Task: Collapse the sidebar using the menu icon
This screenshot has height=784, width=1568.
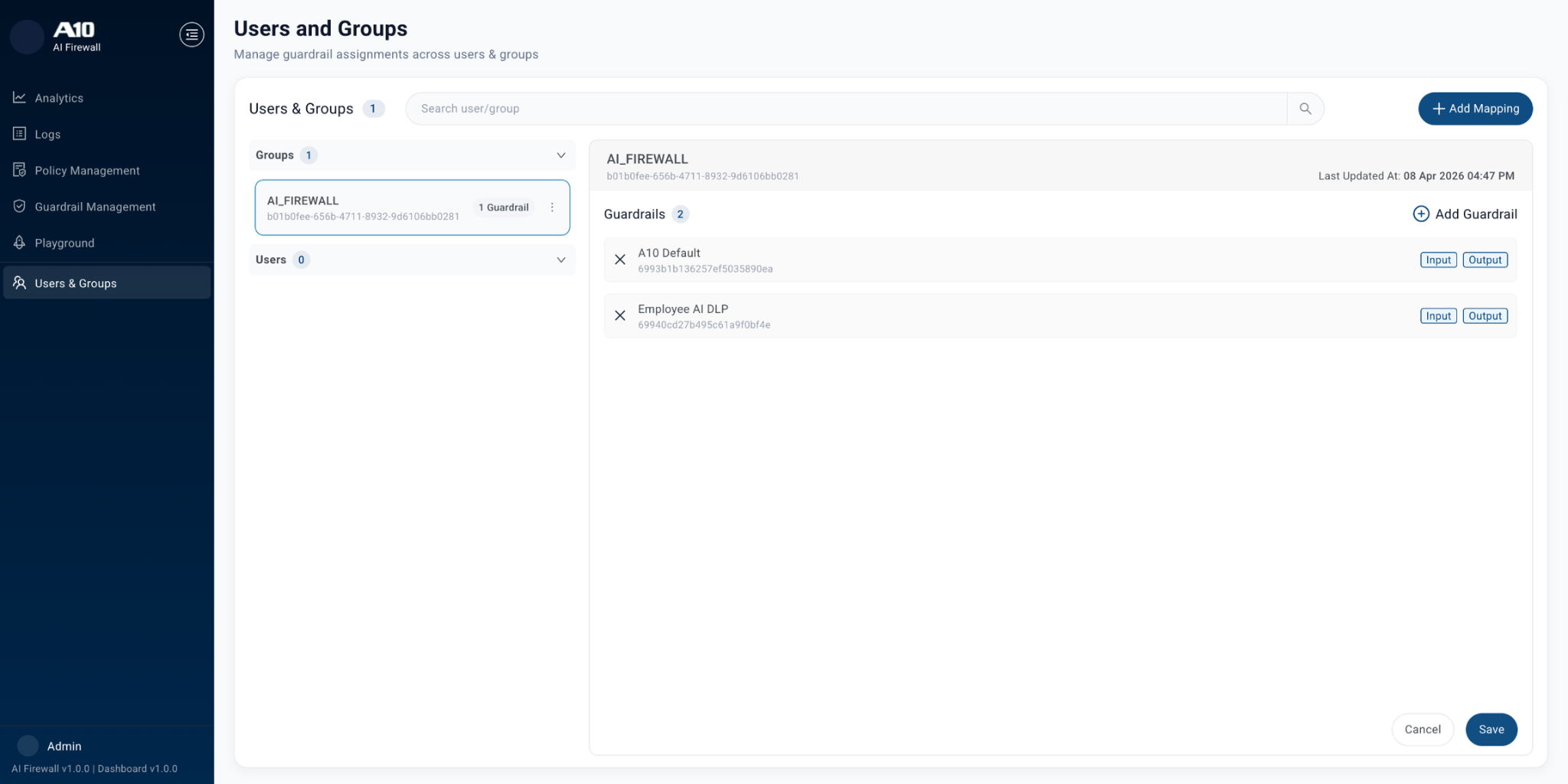Action: coord(191,34)
